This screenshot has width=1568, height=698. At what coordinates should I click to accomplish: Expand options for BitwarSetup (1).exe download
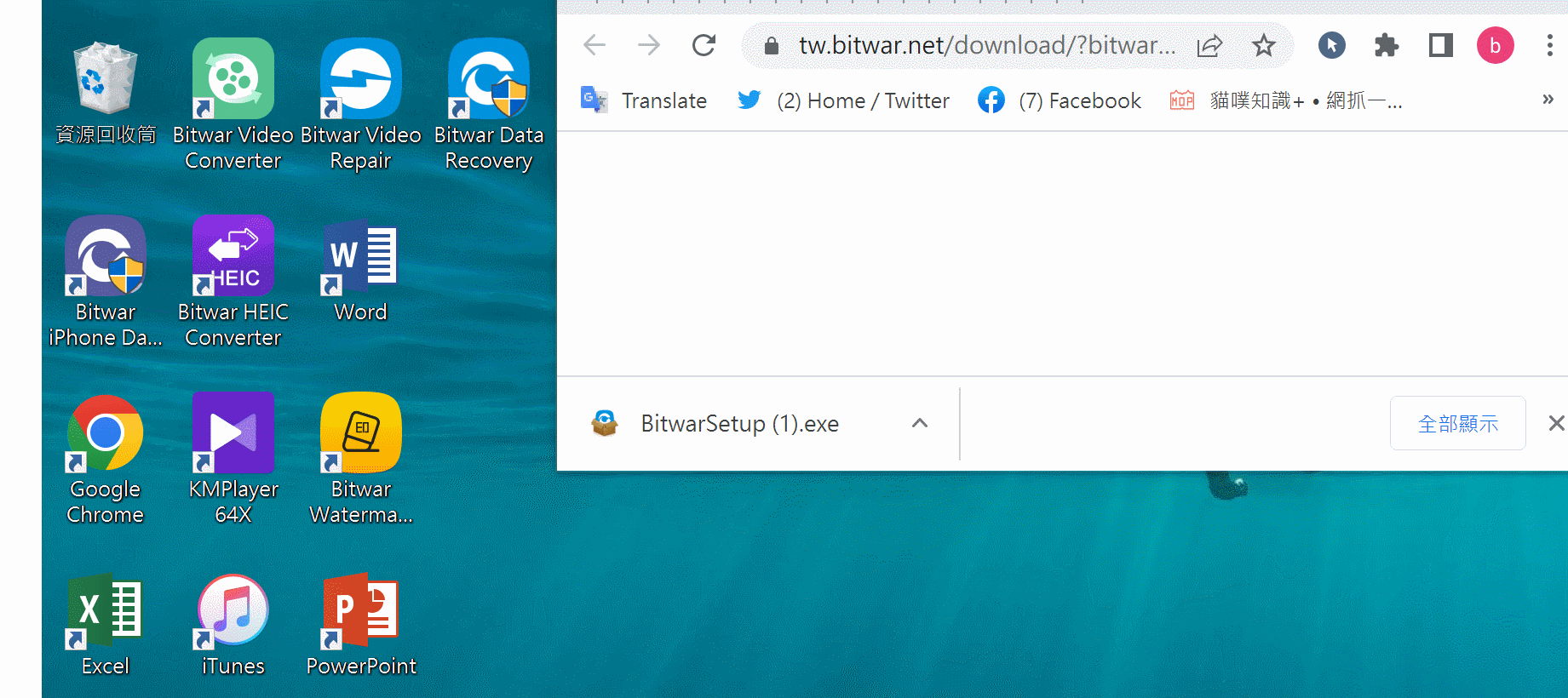[920, 423]
